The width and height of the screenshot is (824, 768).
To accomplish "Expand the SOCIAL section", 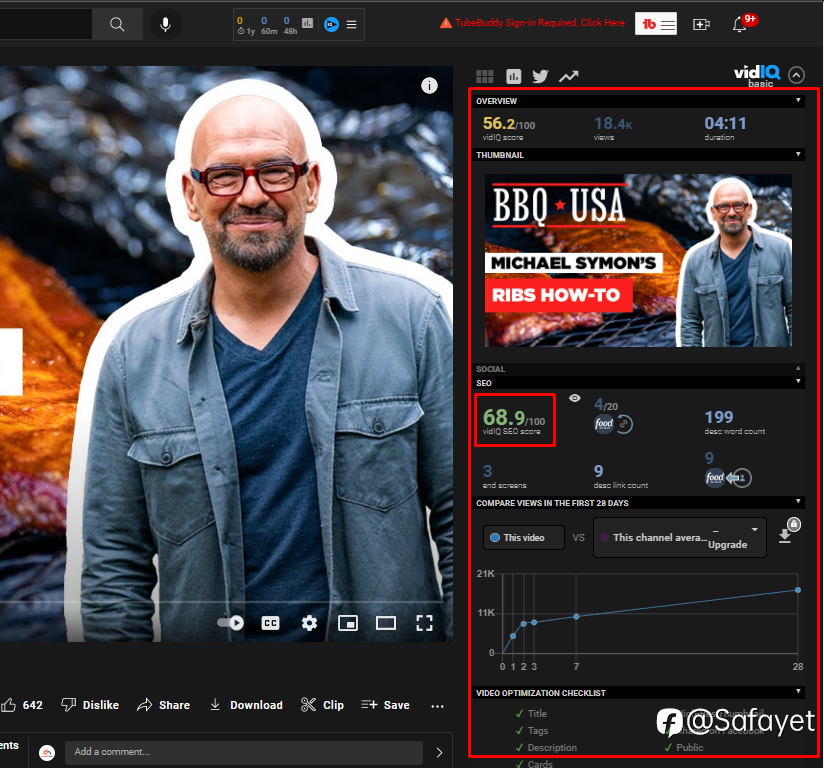I will point(798,368).
